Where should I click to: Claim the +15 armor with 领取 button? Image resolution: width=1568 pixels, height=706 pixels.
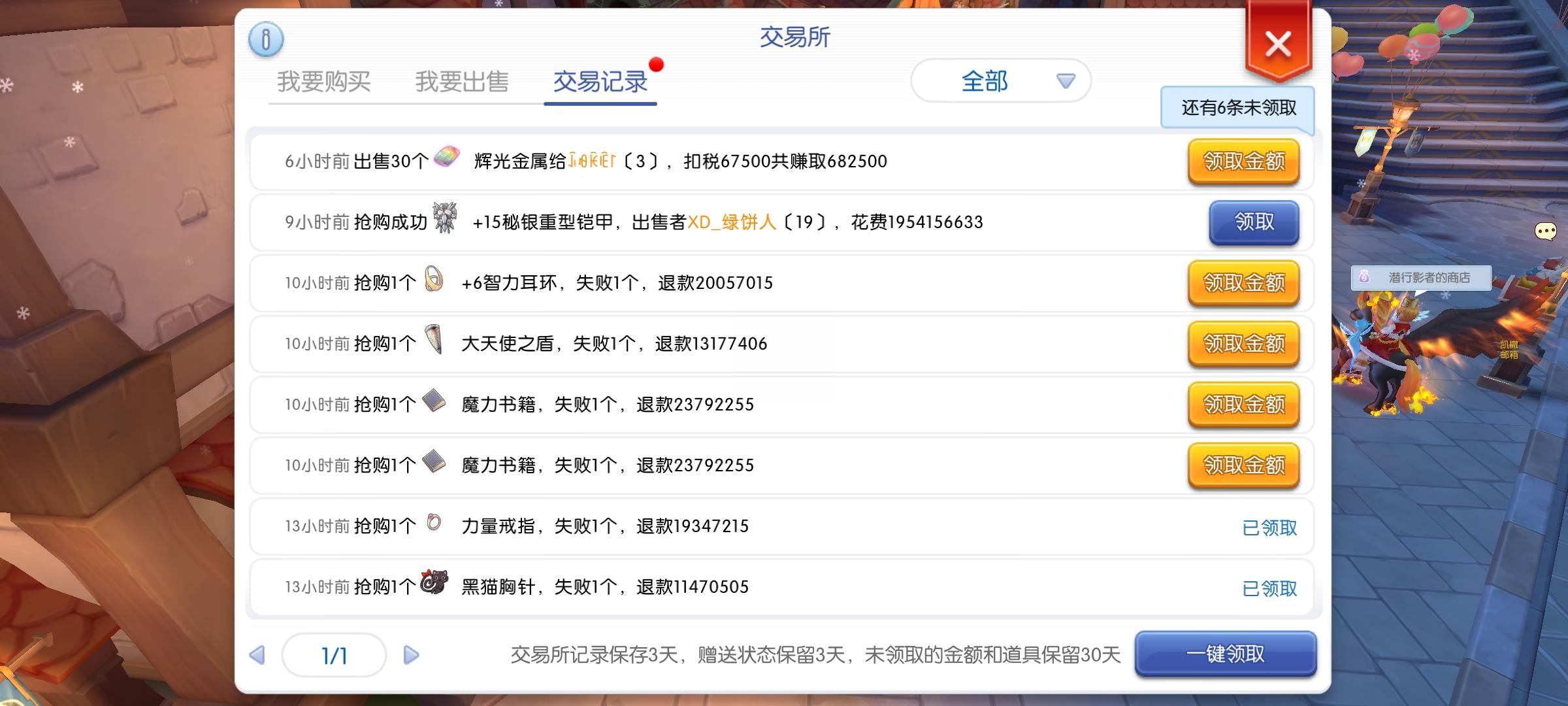[1253, 222]
